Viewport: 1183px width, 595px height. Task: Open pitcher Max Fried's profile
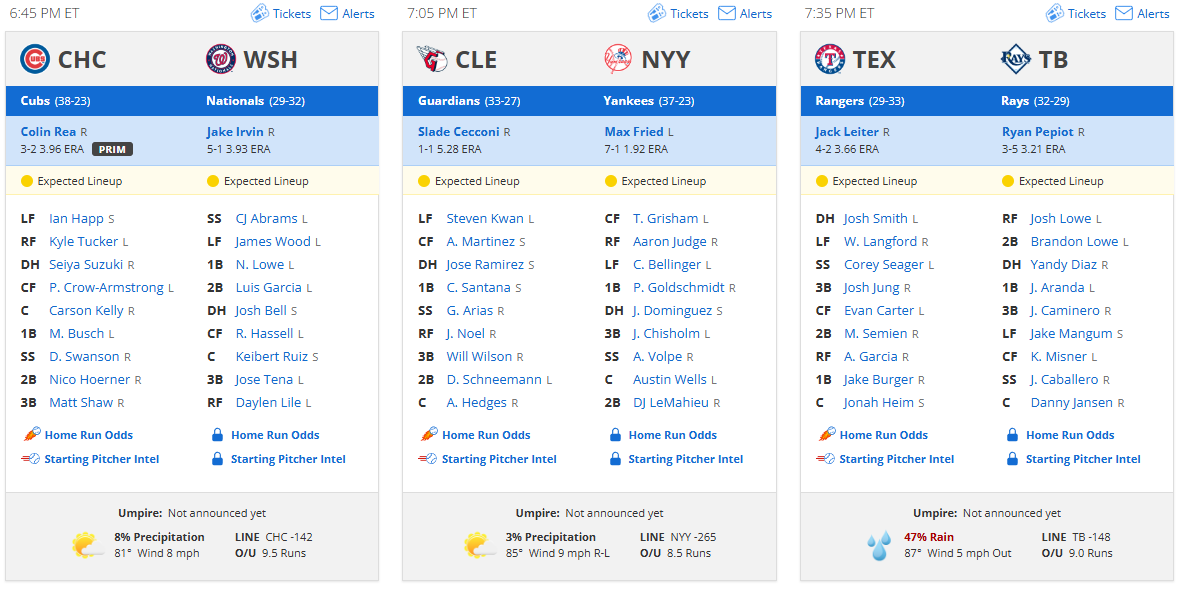634,131
